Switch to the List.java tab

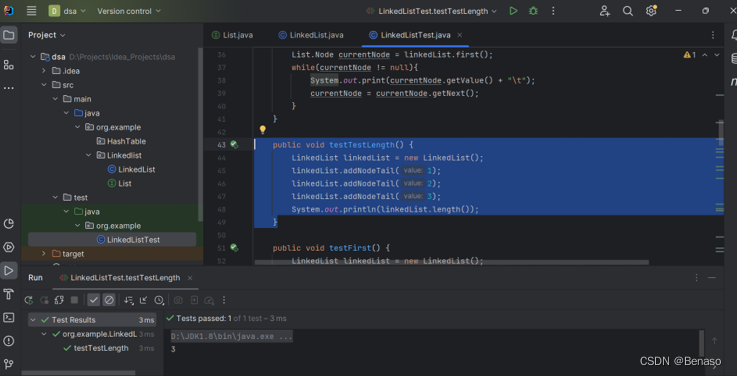click(x=232, y=35)
